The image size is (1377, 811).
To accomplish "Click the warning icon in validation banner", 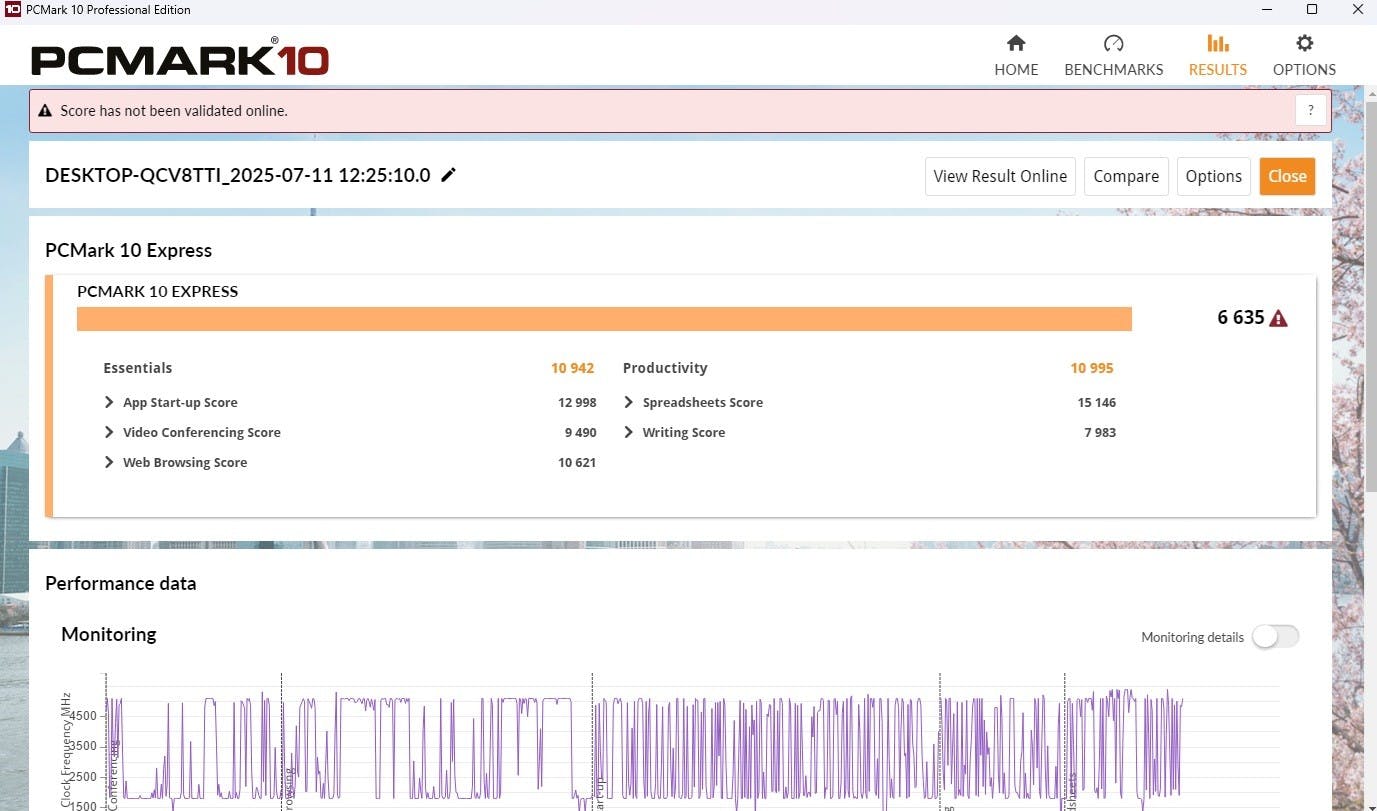I will point(44,111).
